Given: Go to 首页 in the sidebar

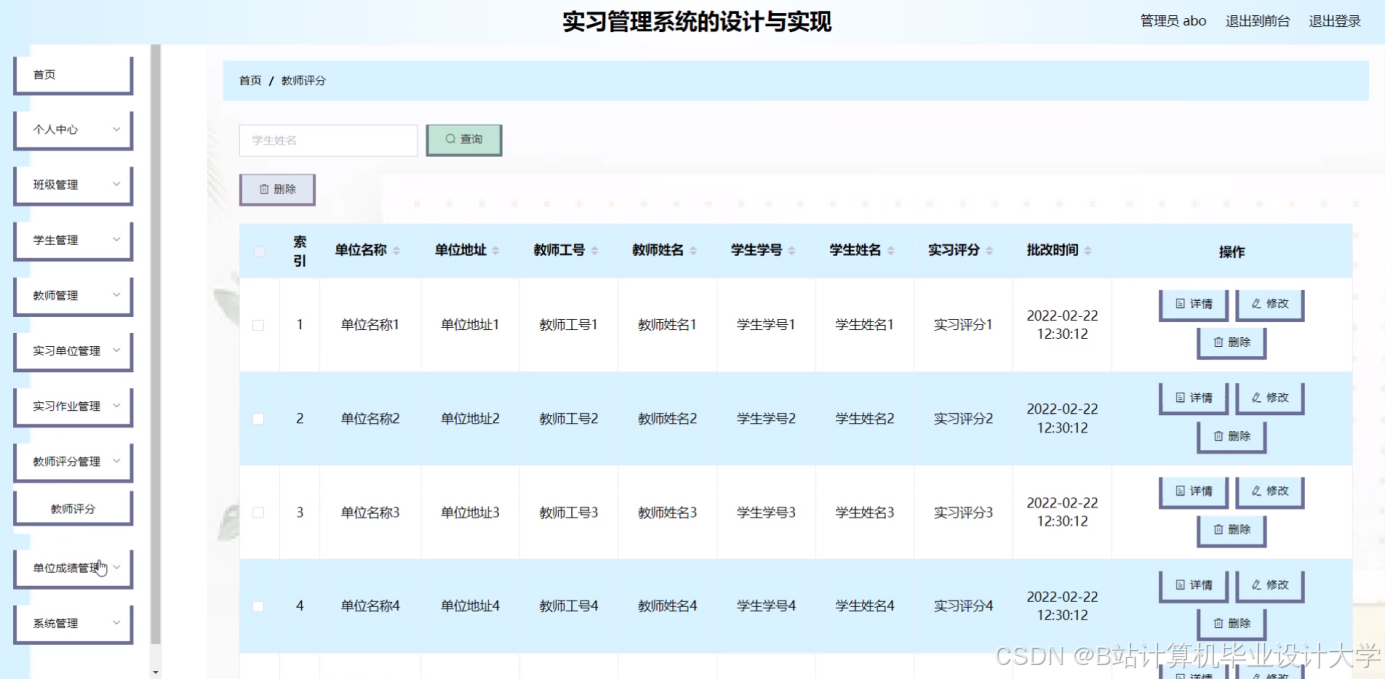Looking at the screenshot, I should pyautogui.click(x=73, y=75).
